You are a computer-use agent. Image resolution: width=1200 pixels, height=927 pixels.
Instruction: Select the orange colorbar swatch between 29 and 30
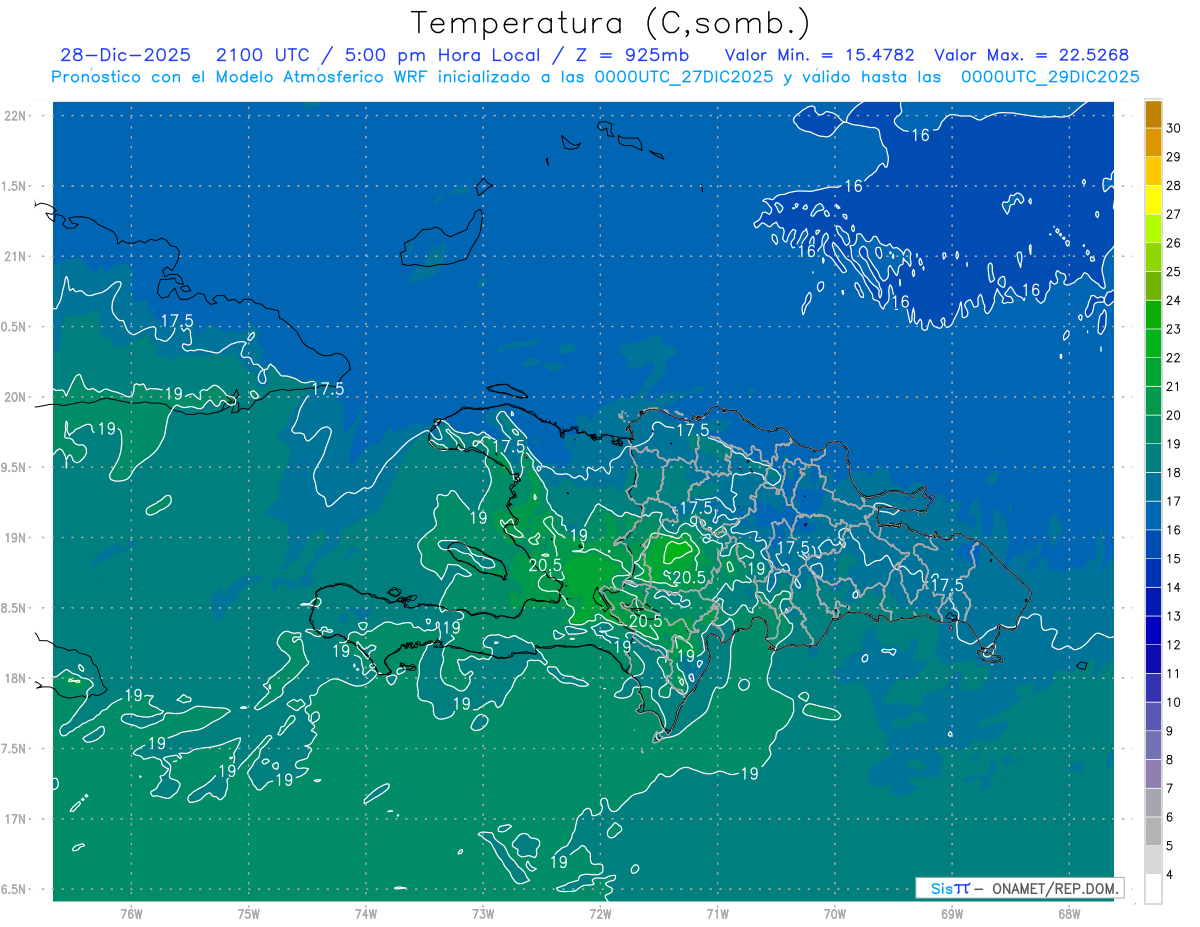[1153, 143]
